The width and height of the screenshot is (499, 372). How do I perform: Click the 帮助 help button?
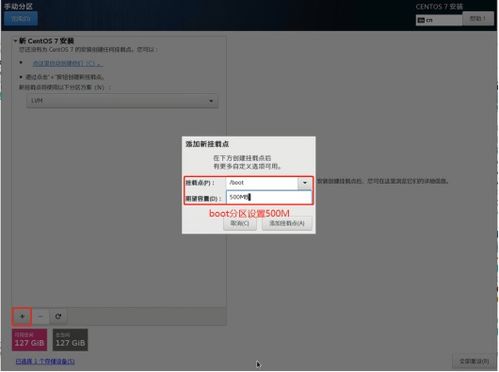pyautogui.click(x=478, y=19)
